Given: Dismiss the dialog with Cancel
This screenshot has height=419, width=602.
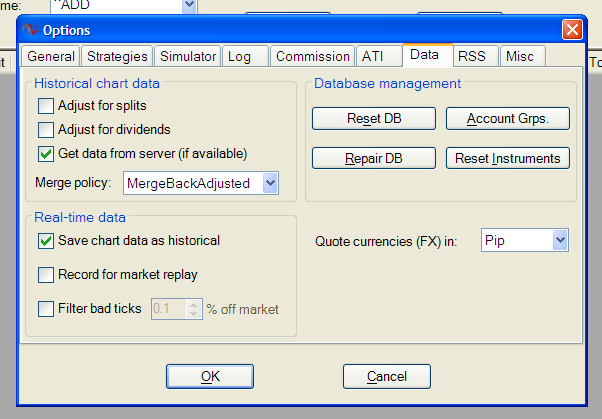Looking at the screenshot, I should click(x=387, y=376).
